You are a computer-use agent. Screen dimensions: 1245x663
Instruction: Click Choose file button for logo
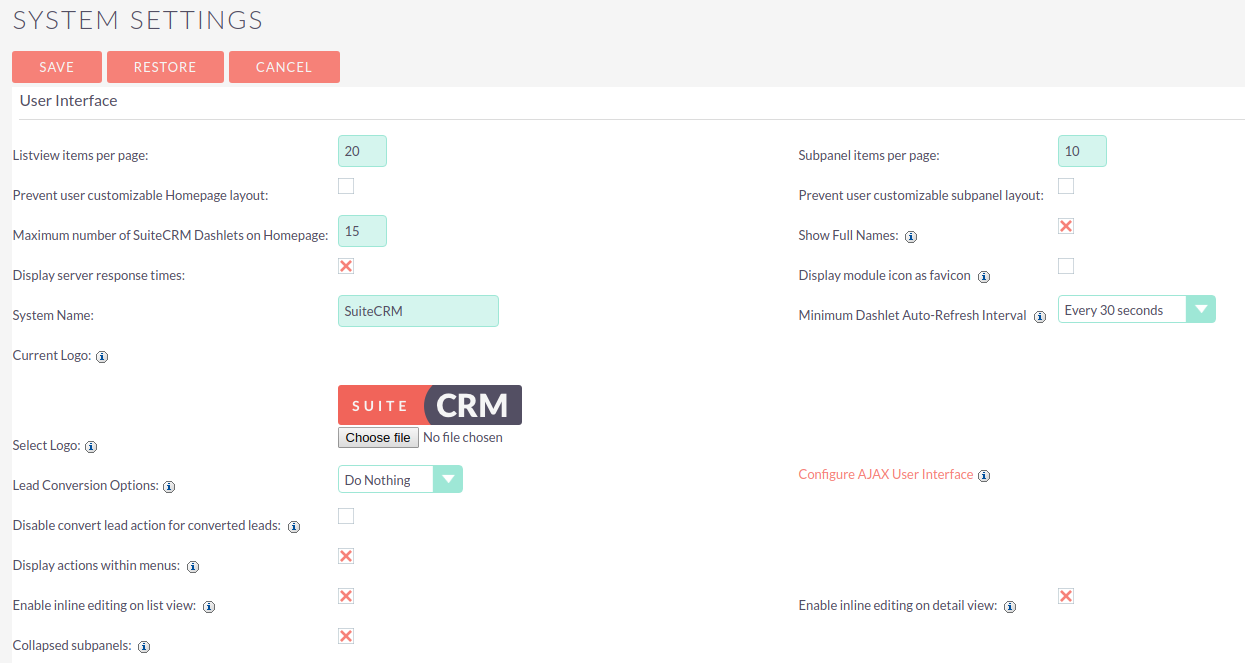(x=378, y=438)
